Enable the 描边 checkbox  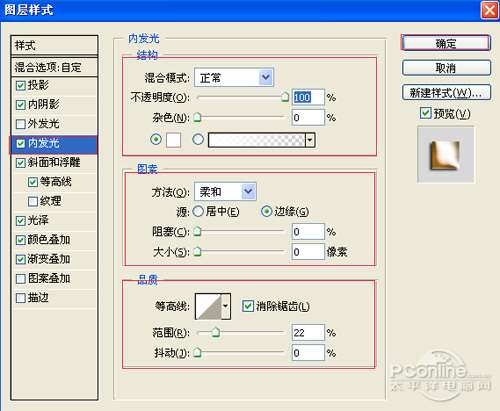(21, 298)
